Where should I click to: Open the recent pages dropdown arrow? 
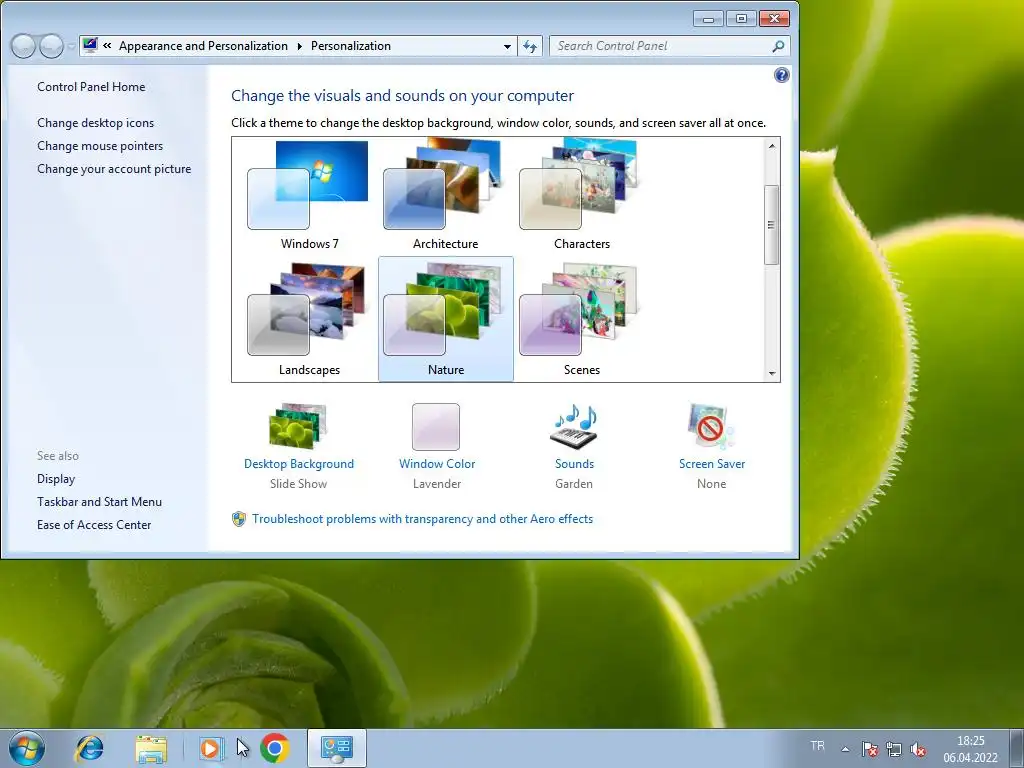pos(71,46)
